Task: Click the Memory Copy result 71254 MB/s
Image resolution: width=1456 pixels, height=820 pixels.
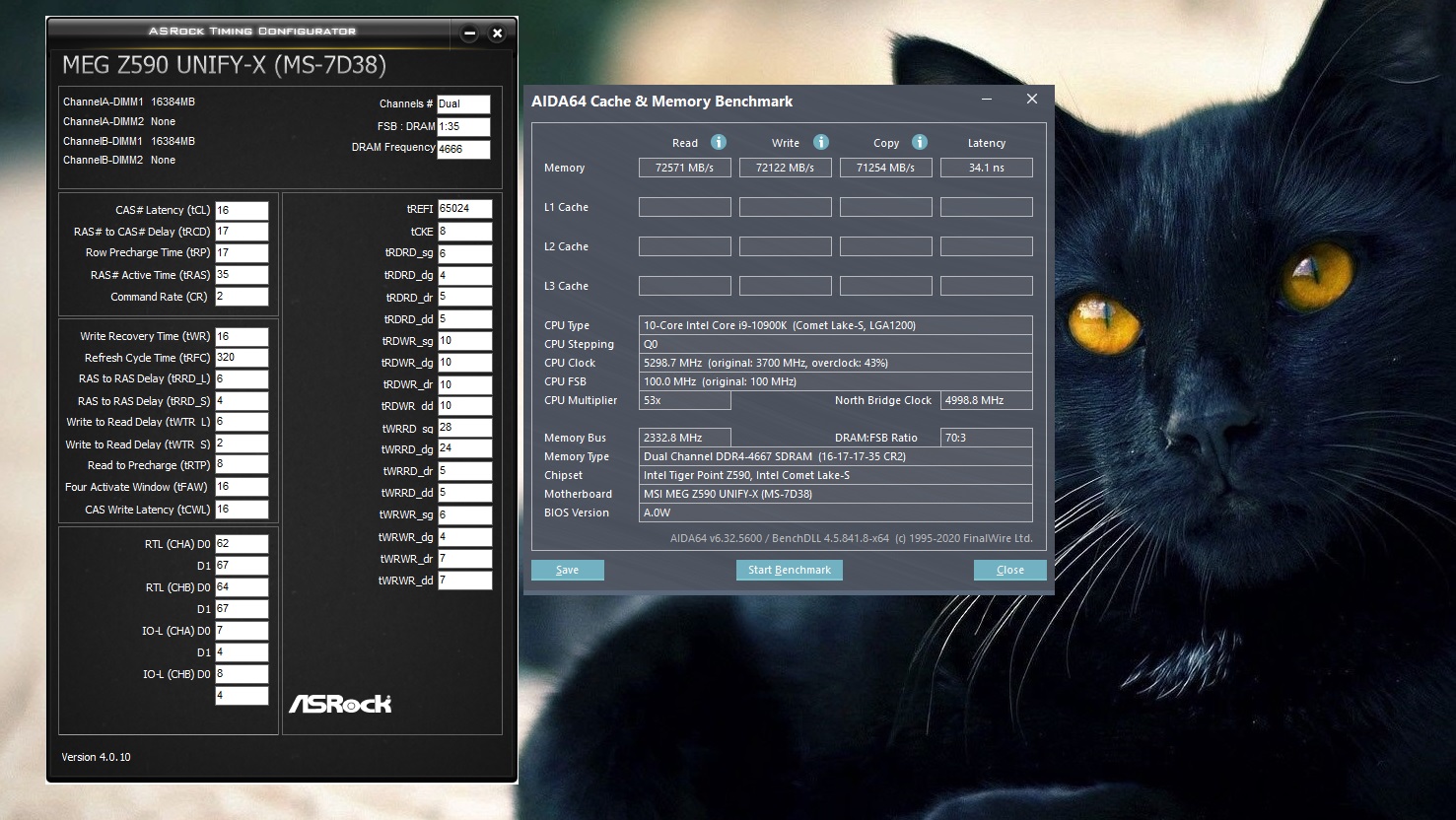Action: click(886, 168)
